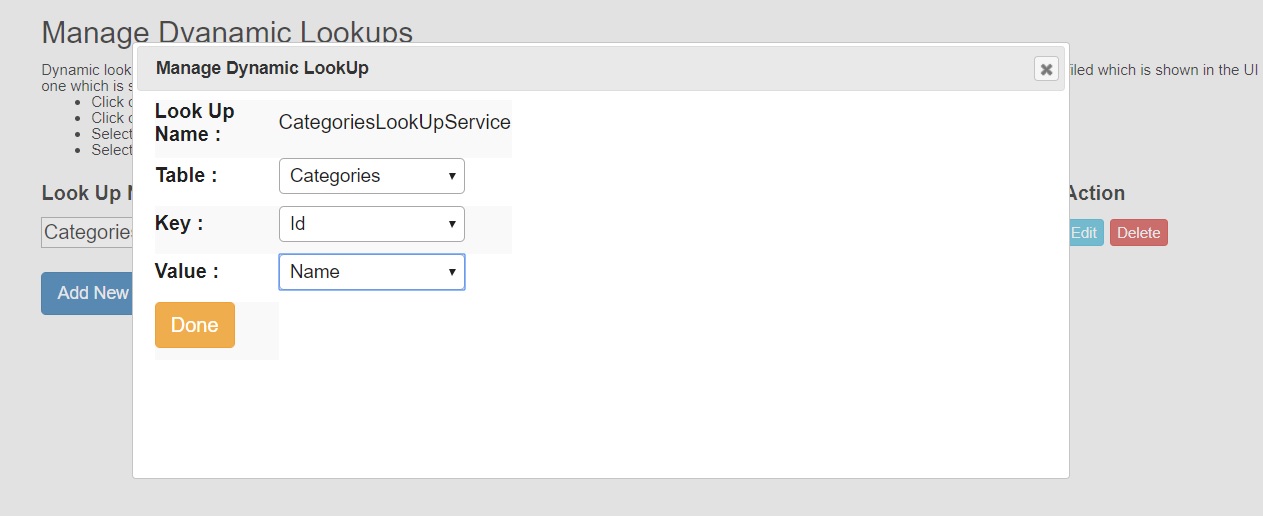Open the Table dropdown showing Categories
This screenshot has width=1263, height=516.
371,176
